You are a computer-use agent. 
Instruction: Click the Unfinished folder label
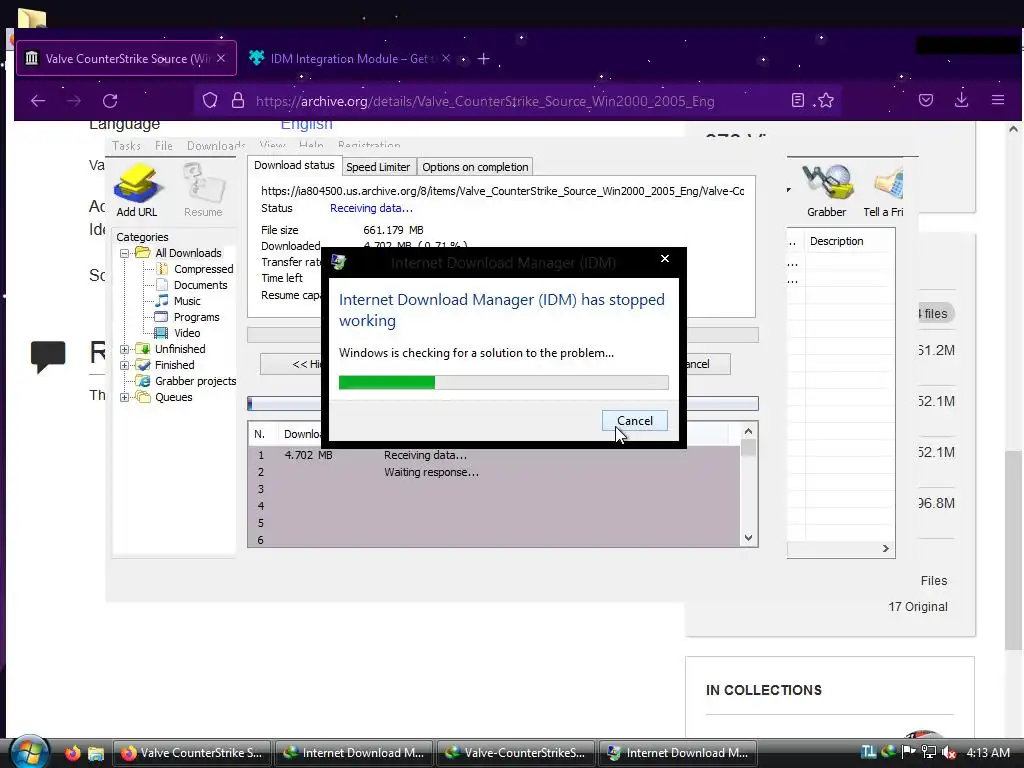point(180,349)
